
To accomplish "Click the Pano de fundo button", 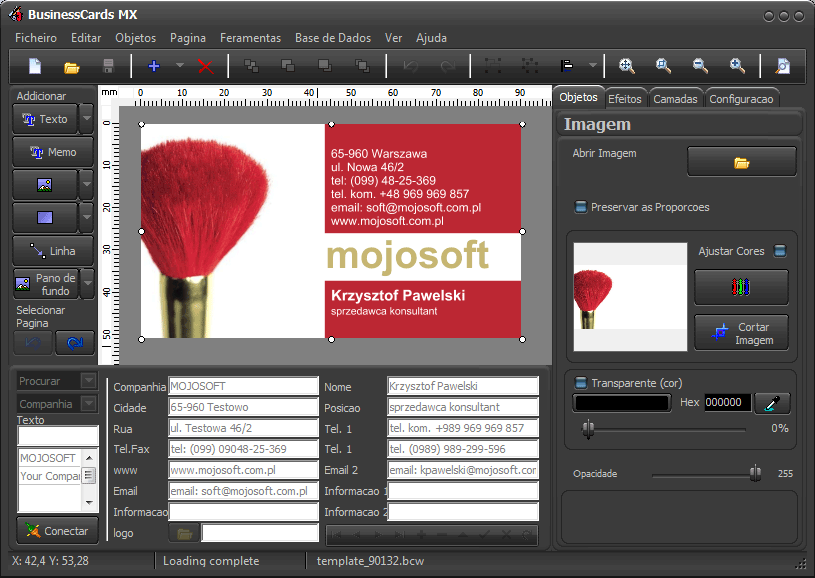I will 46,284.
